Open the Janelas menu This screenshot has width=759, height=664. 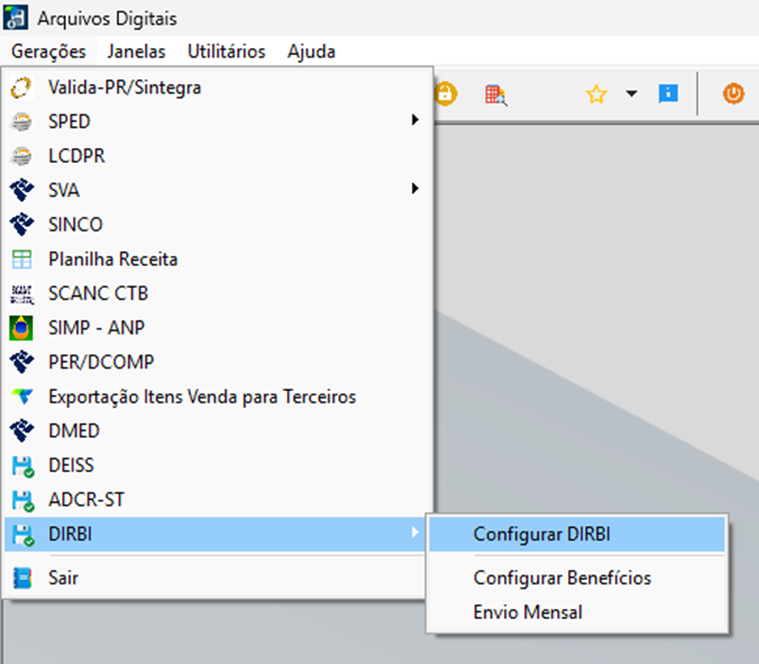[x=137, y=51]
